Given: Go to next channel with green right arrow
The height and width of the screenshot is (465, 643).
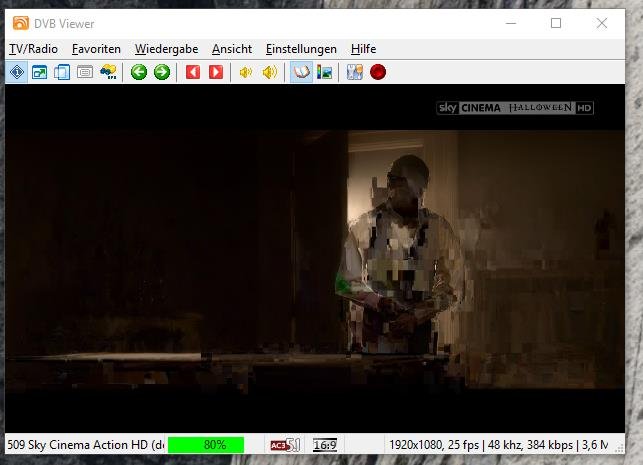Looking at the screenshot, I should point(161,72).
